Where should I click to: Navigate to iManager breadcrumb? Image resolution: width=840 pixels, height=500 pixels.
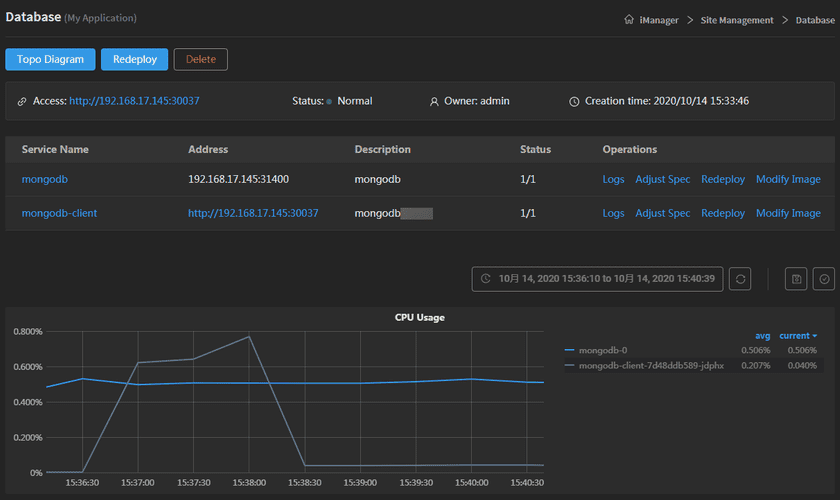(661, 20)
